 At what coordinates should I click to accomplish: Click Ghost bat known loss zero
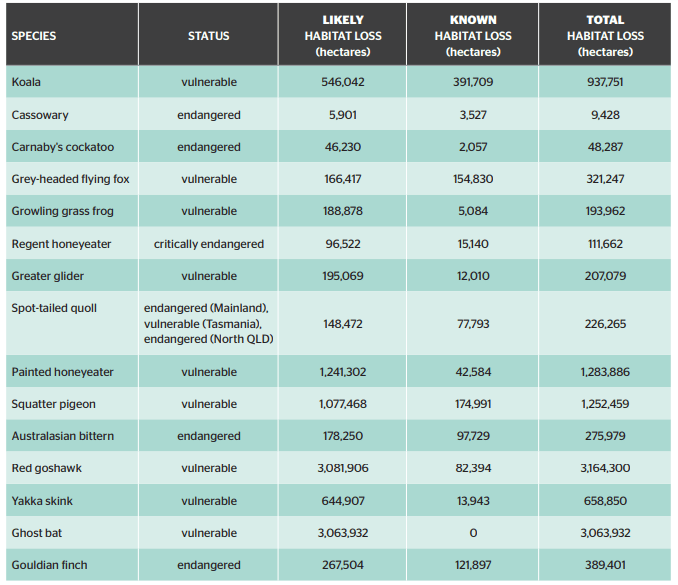[x=473, y=533]
